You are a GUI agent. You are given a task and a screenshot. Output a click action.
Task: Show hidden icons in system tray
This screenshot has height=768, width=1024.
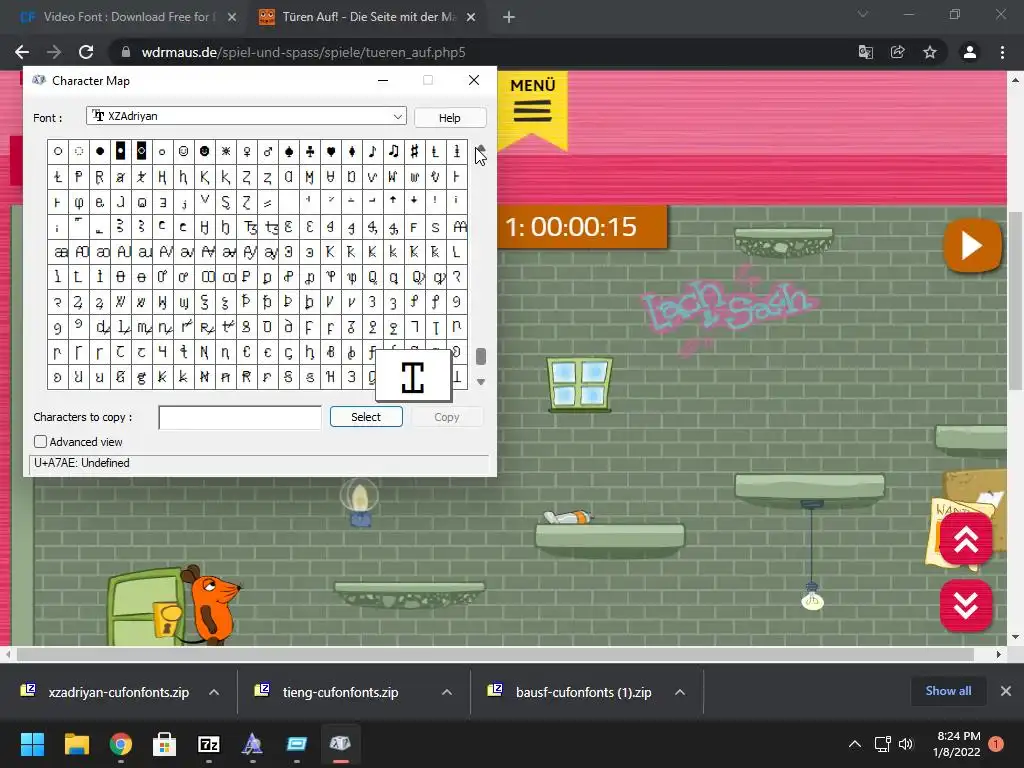pos(854,744)
